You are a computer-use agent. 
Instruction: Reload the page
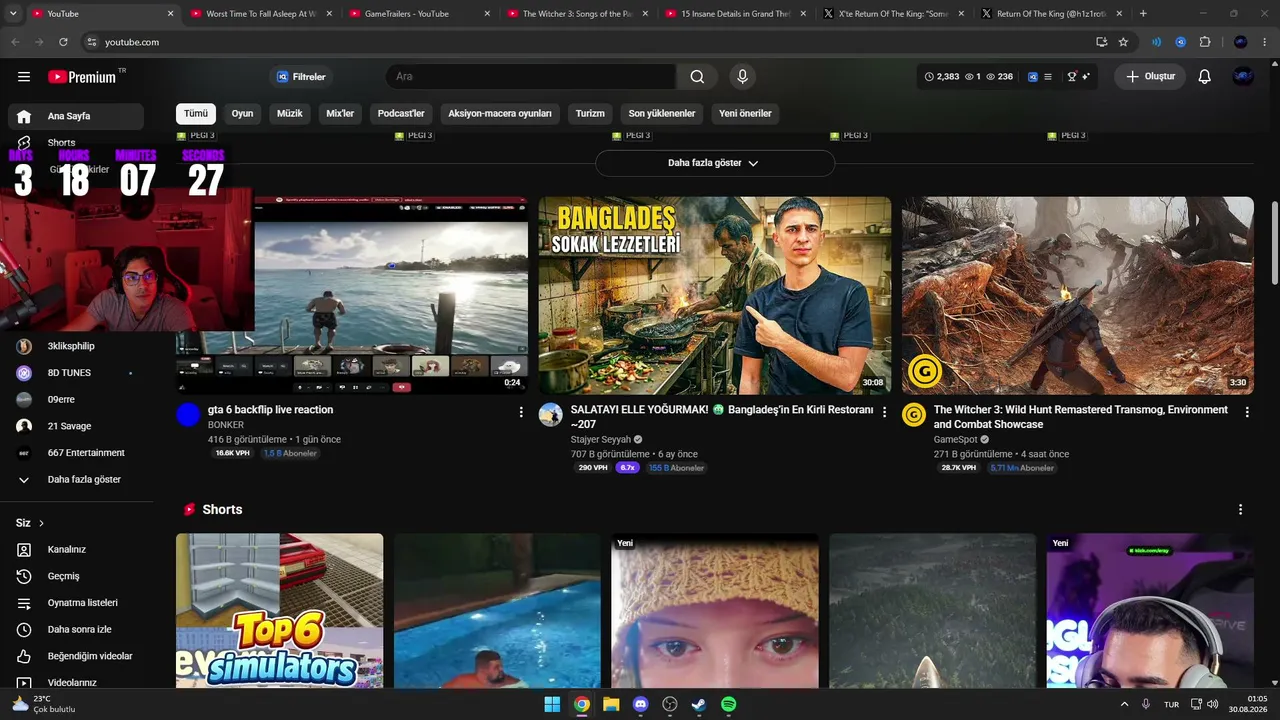63,42
